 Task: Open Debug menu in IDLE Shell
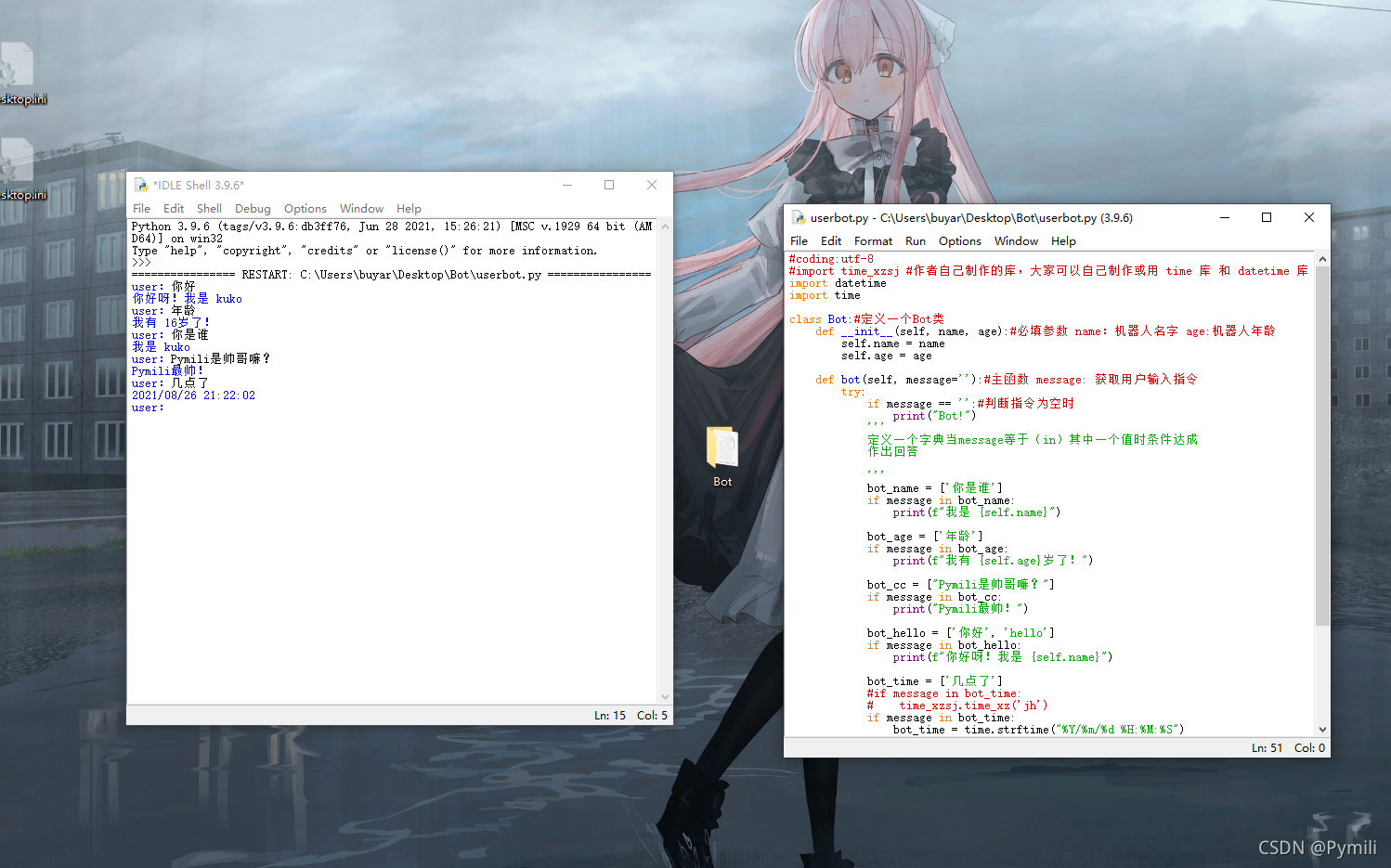point(253,209)
